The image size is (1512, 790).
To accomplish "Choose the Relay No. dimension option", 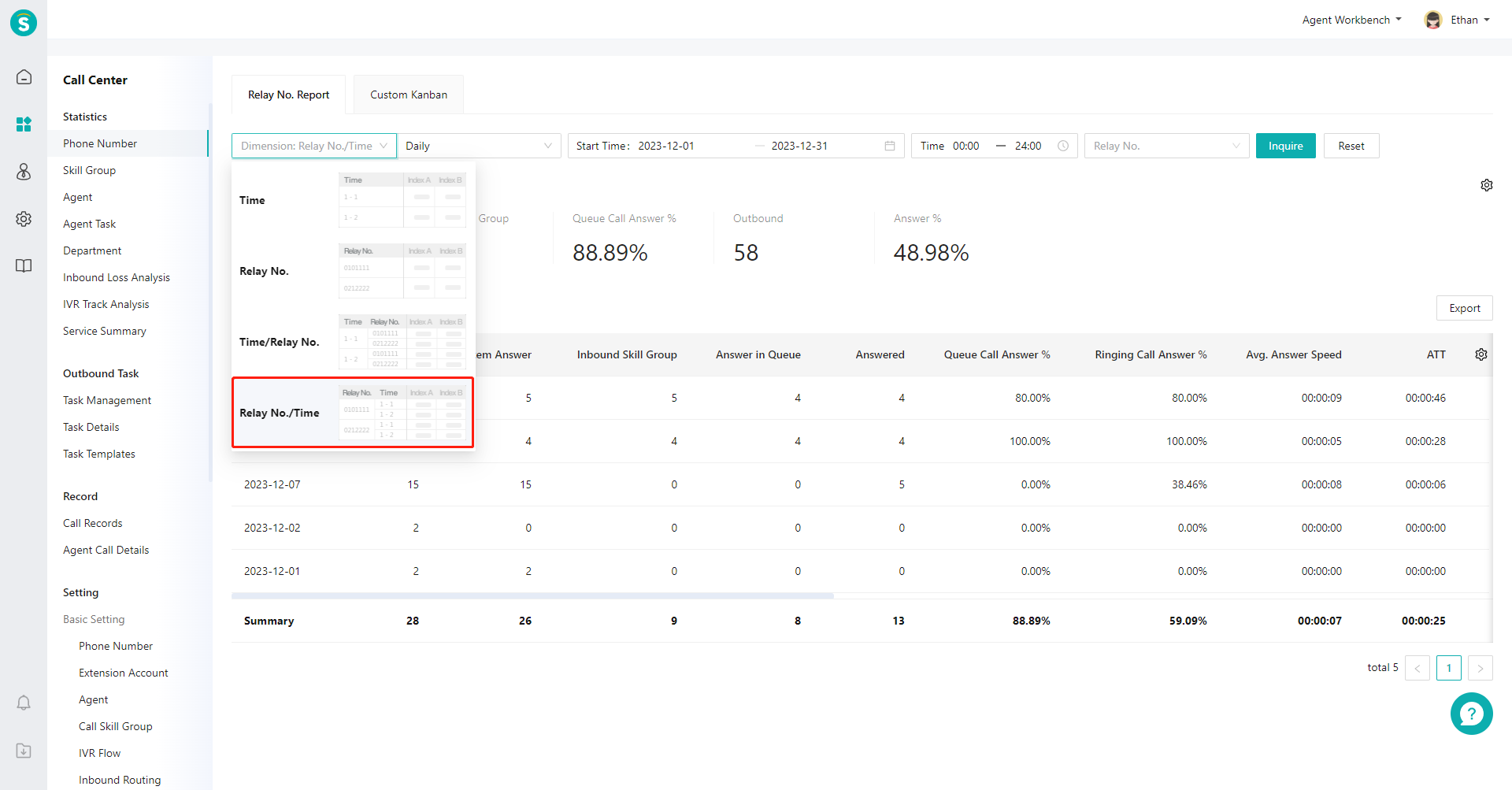I will pos(353,271).
